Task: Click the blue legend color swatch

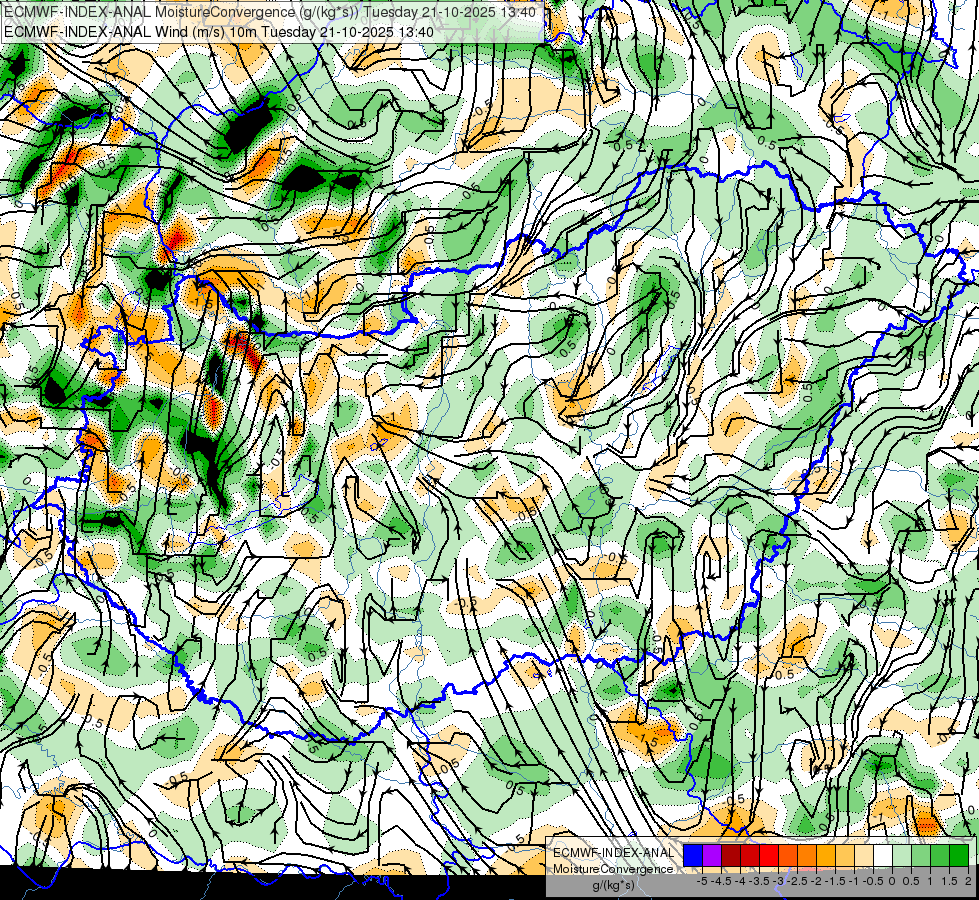Action: coord(693,856)
